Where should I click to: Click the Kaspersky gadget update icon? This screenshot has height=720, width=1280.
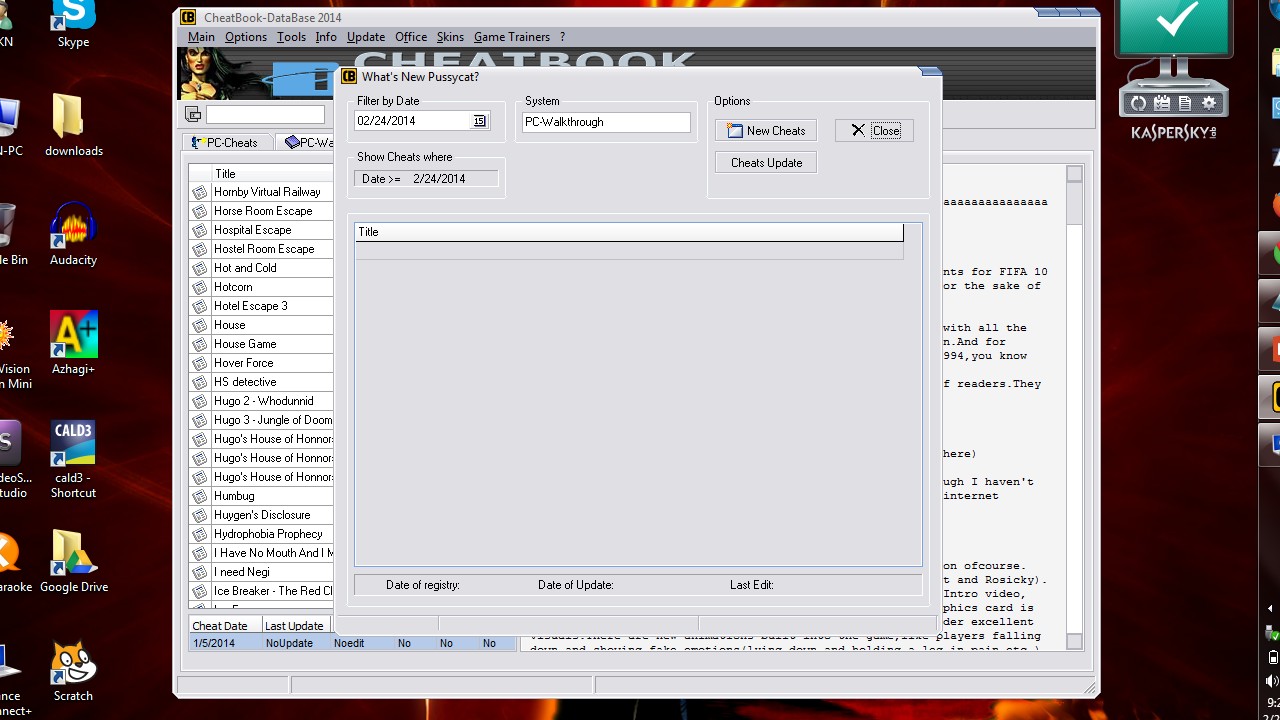[1137, 103]
